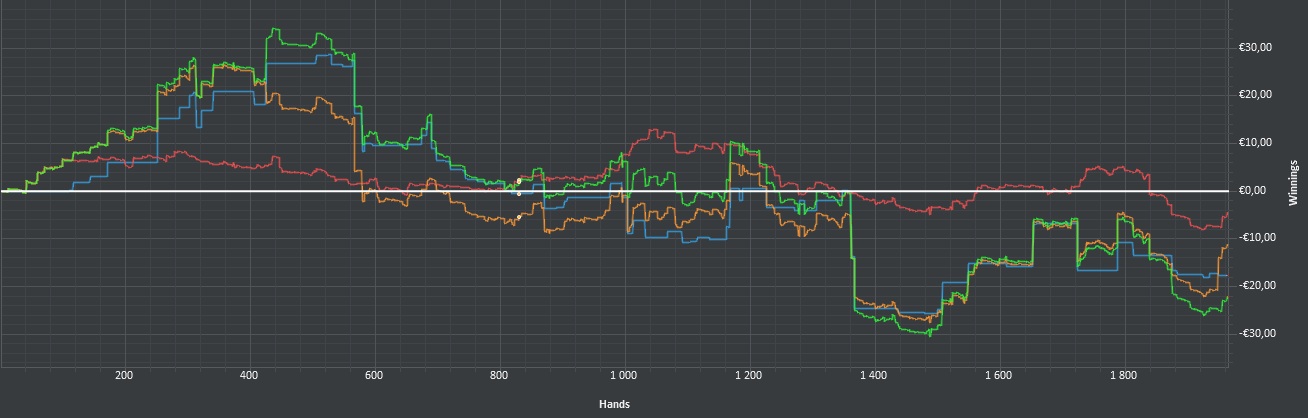The width and height of the screenshot is (1308, 418).
Task: Click the 1 400 hands tick label
Action: [873, 377]
